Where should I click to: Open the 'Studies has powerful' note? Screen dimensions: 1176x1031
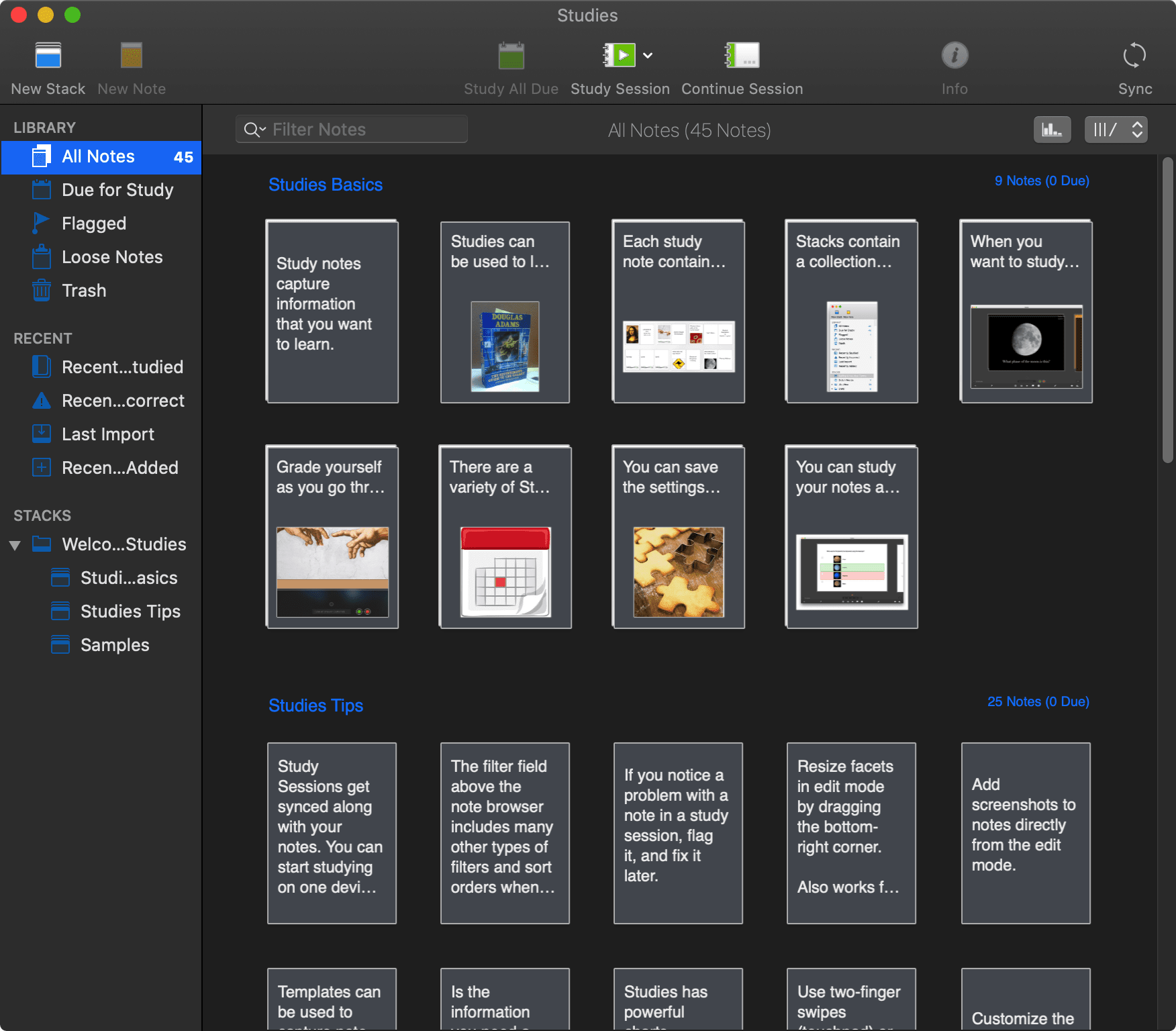678,999
